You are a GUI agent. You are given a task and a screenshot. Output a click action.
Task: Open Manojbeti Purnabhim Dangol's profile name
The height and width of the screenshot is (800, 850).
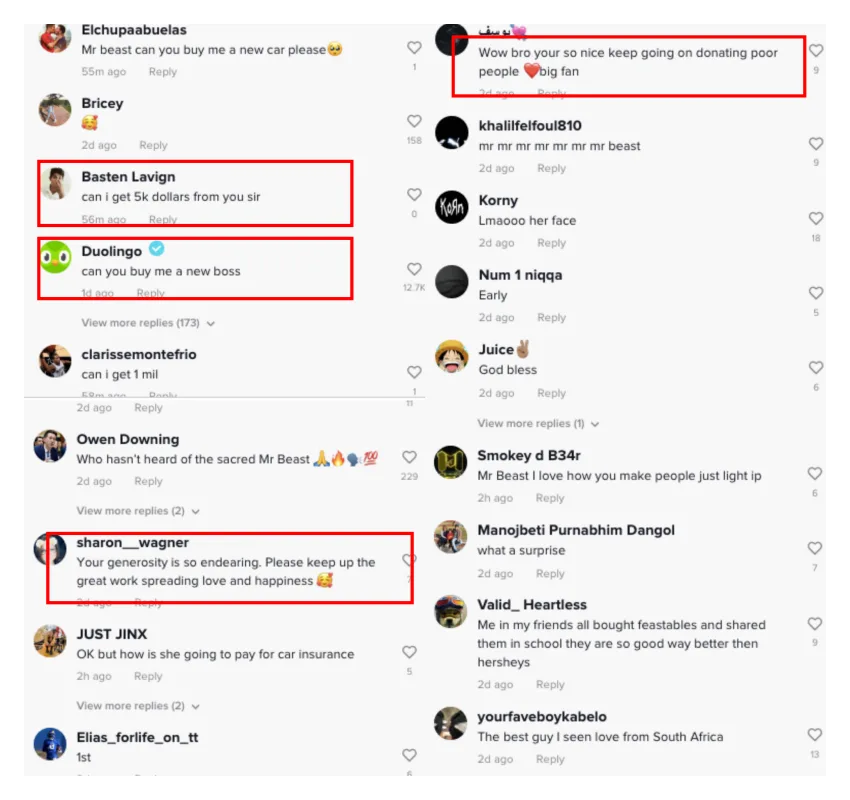(576, 530)
